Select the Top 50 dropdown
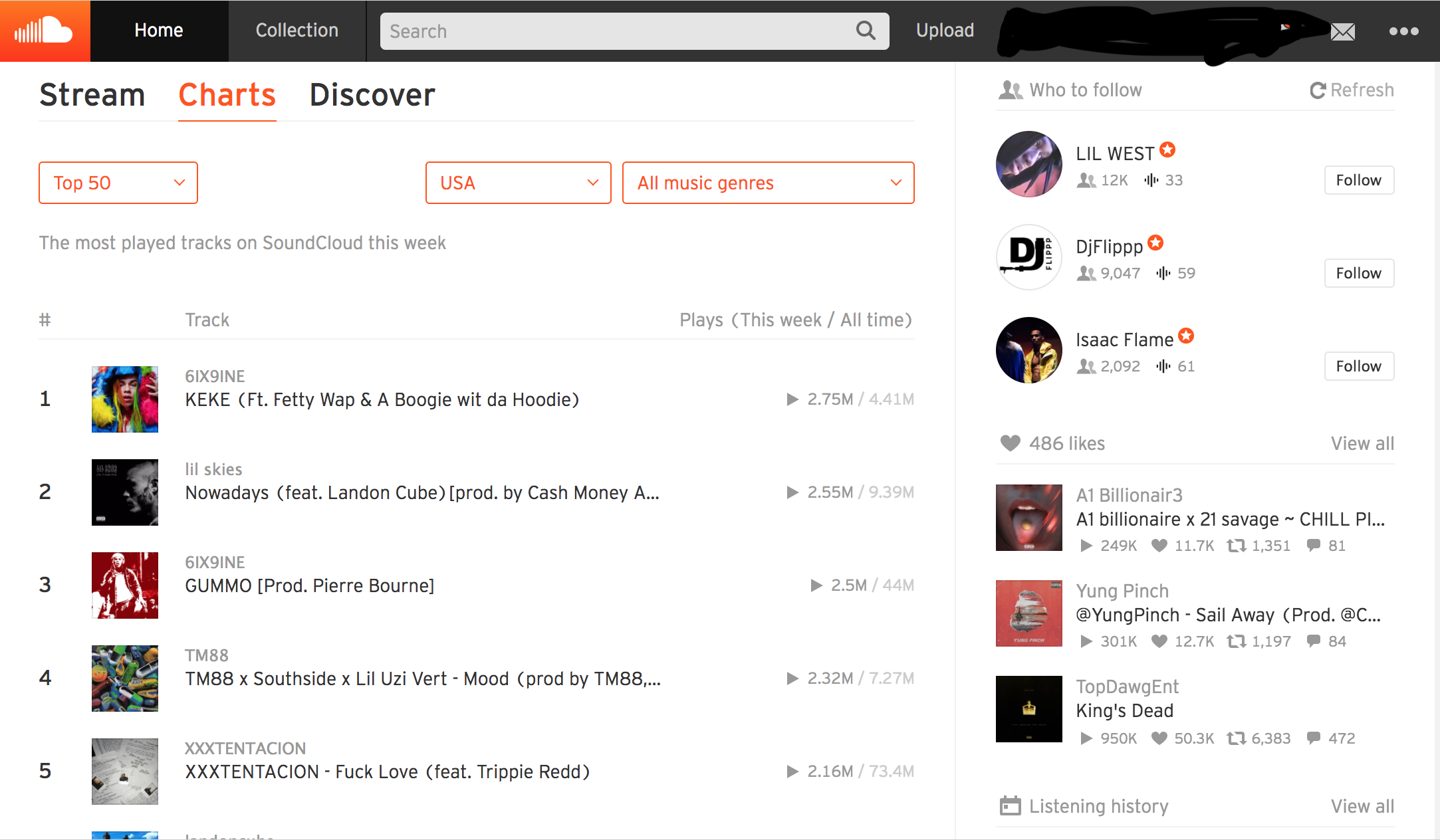 tap(118, 182)
